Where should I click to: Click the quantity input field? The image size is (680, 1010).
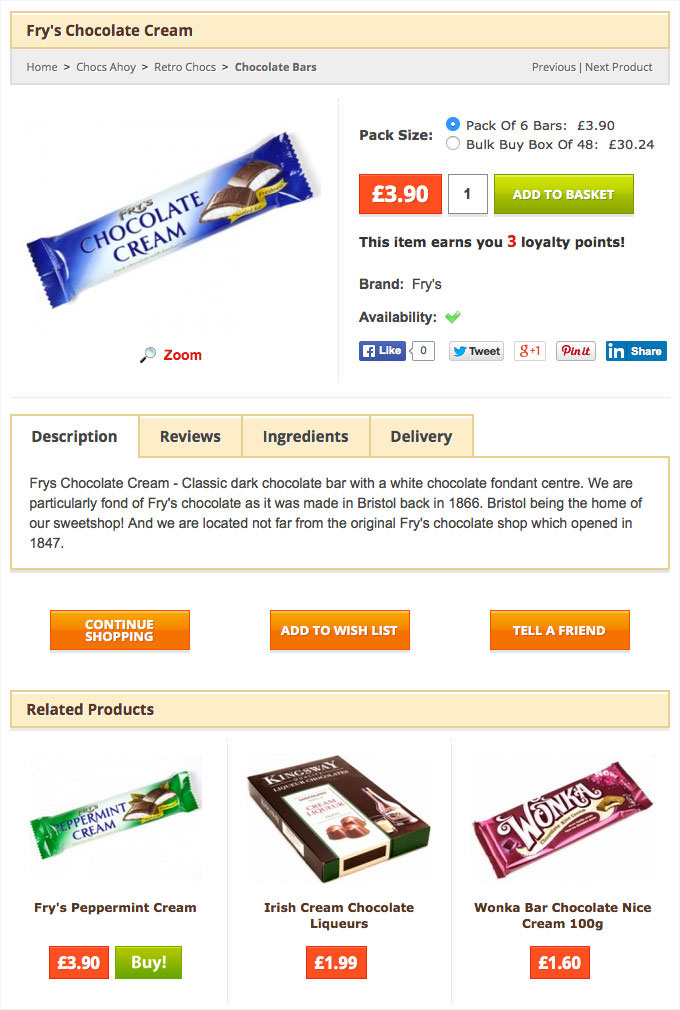(x=468, y=194)
